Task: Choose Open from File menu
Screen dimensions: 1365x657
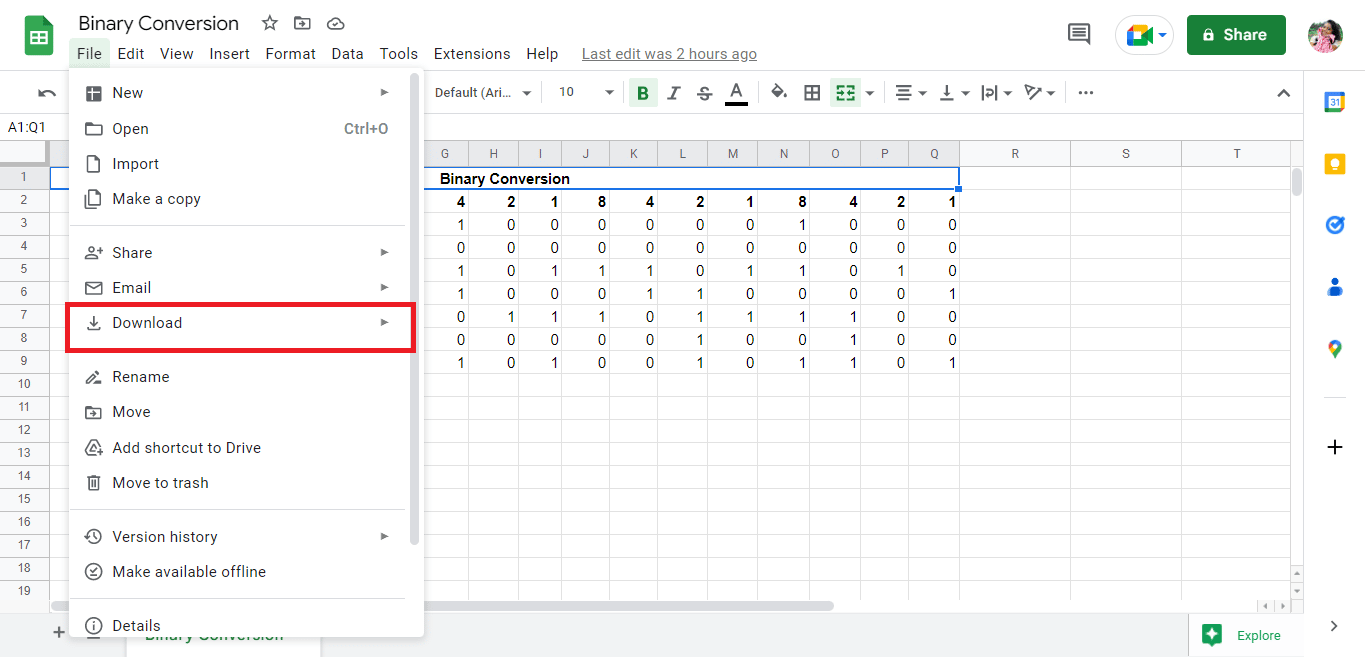Action: (x=238, y=129)
